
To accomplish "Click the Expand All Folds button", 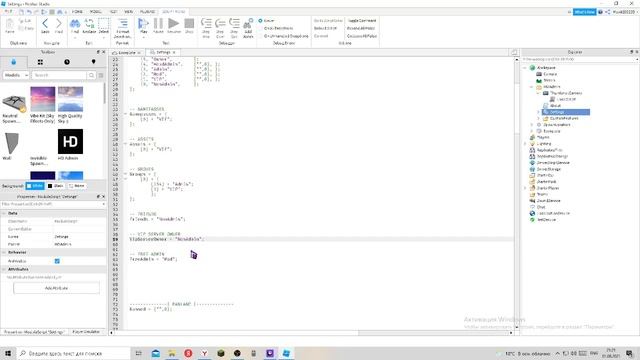I will point(361,28).
